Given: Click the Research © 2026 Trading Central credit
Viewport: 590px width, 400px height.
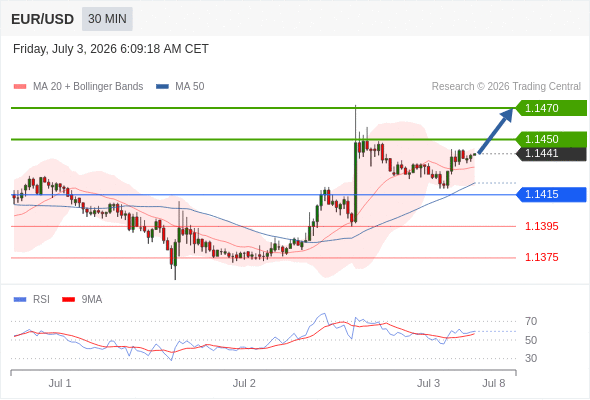Looking at the screenshot, I should (x=506, y=87).
